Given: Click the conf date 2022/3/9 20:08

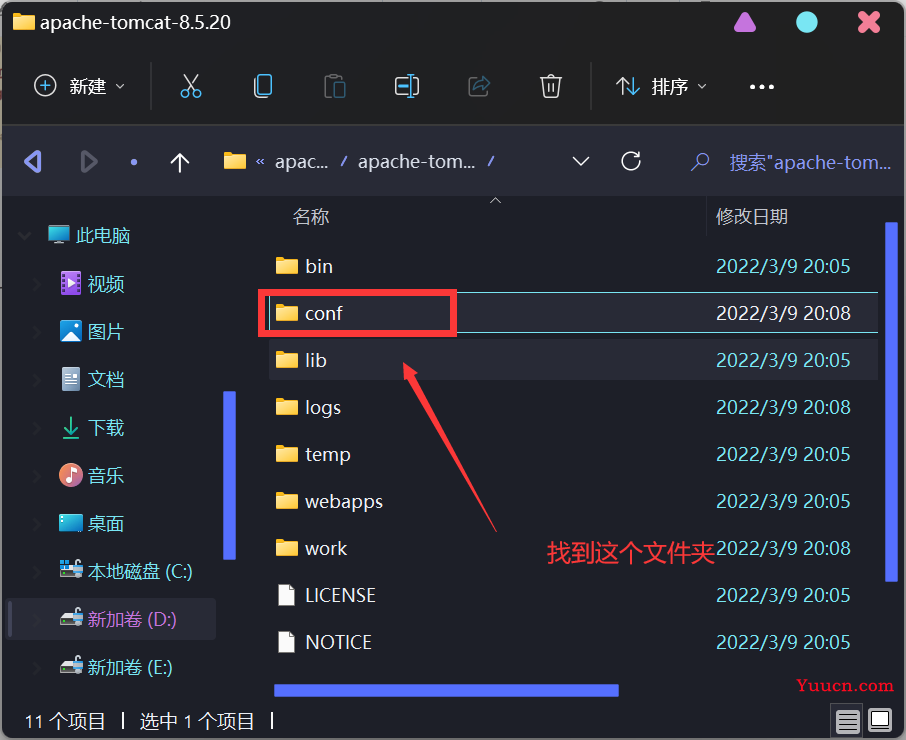Looking at the screenshot, I should (x=783, y=313).
